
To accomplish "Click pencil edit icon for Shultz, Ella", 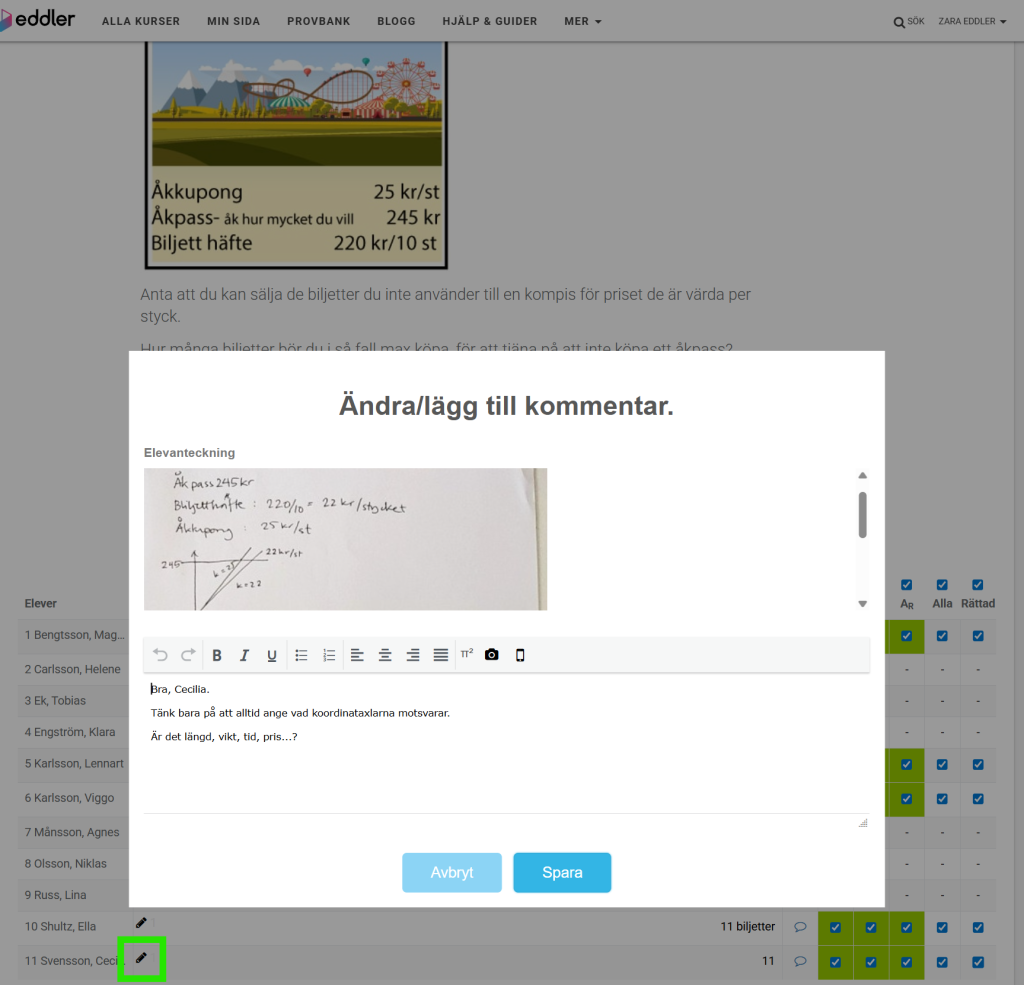I will pos(141,923).
